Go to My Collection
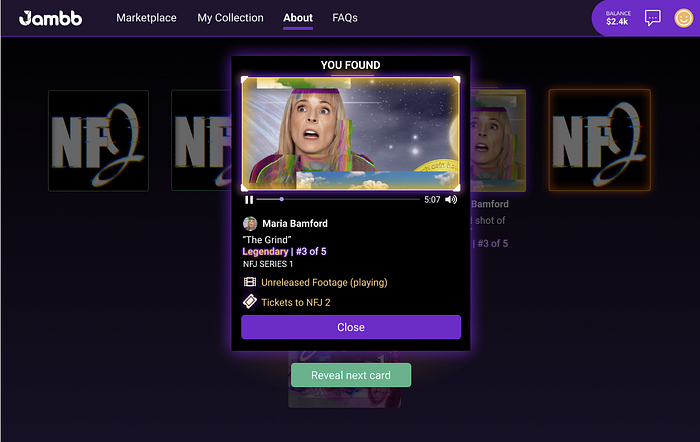Image resolution: width=700 pixels, height=442 pixels. tap(230, 18)
